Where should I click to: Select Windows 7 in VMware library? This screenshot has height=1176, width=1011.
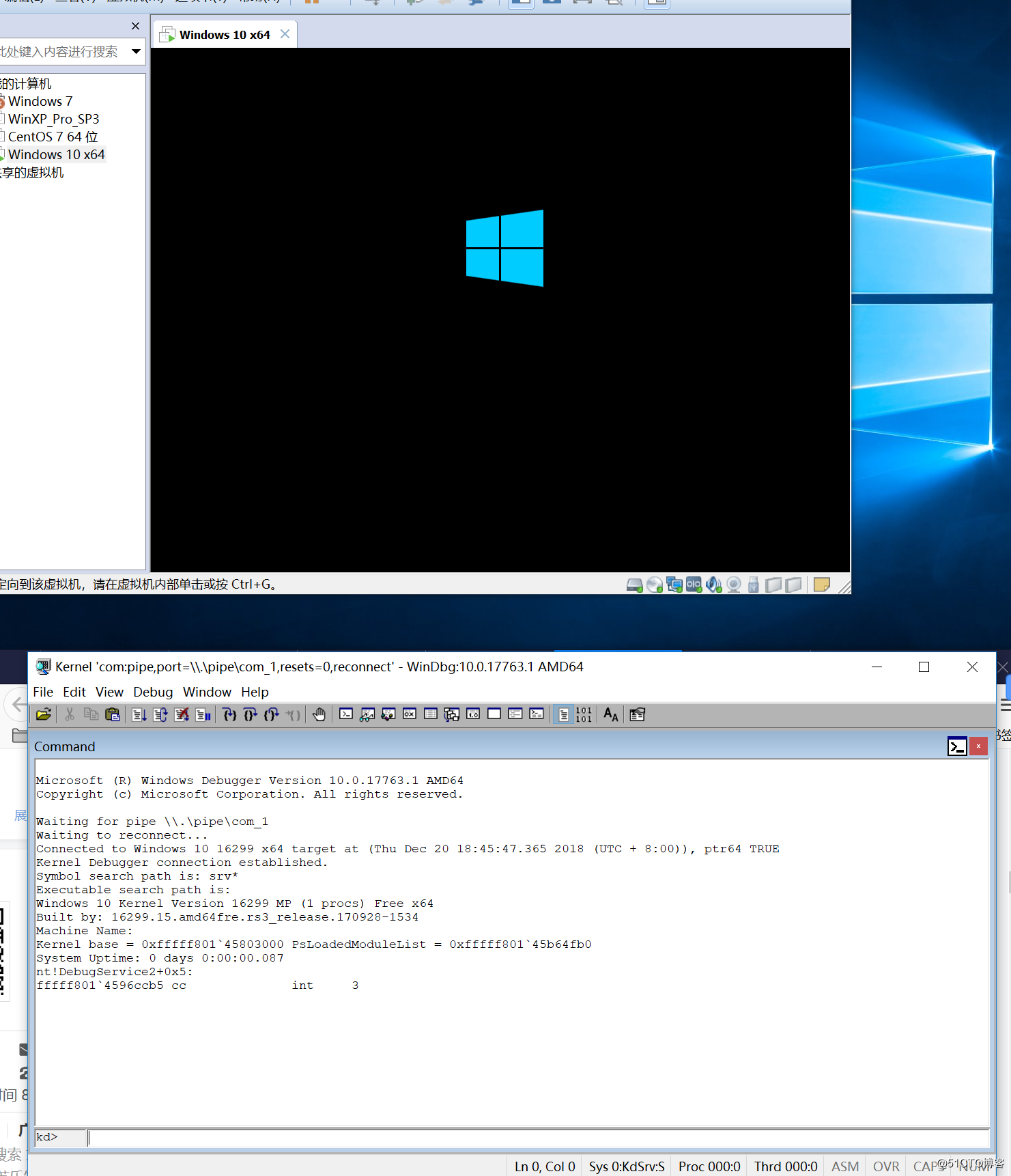point(40,101)
